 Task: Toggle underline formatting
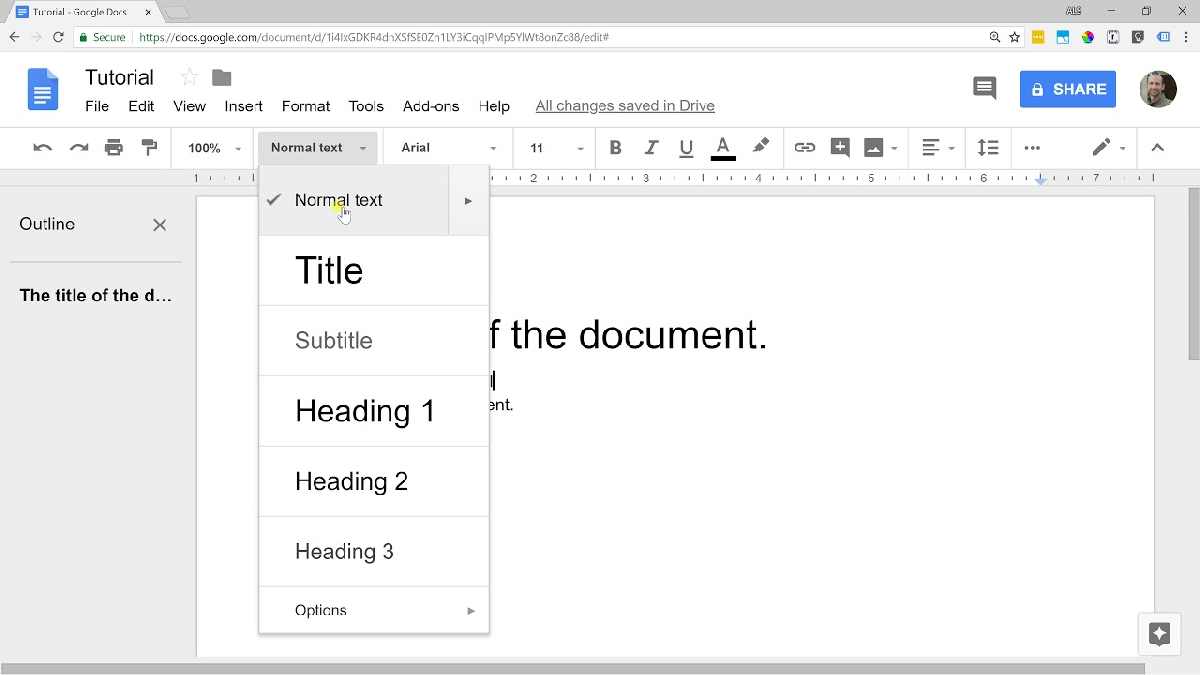click(686, 148)
